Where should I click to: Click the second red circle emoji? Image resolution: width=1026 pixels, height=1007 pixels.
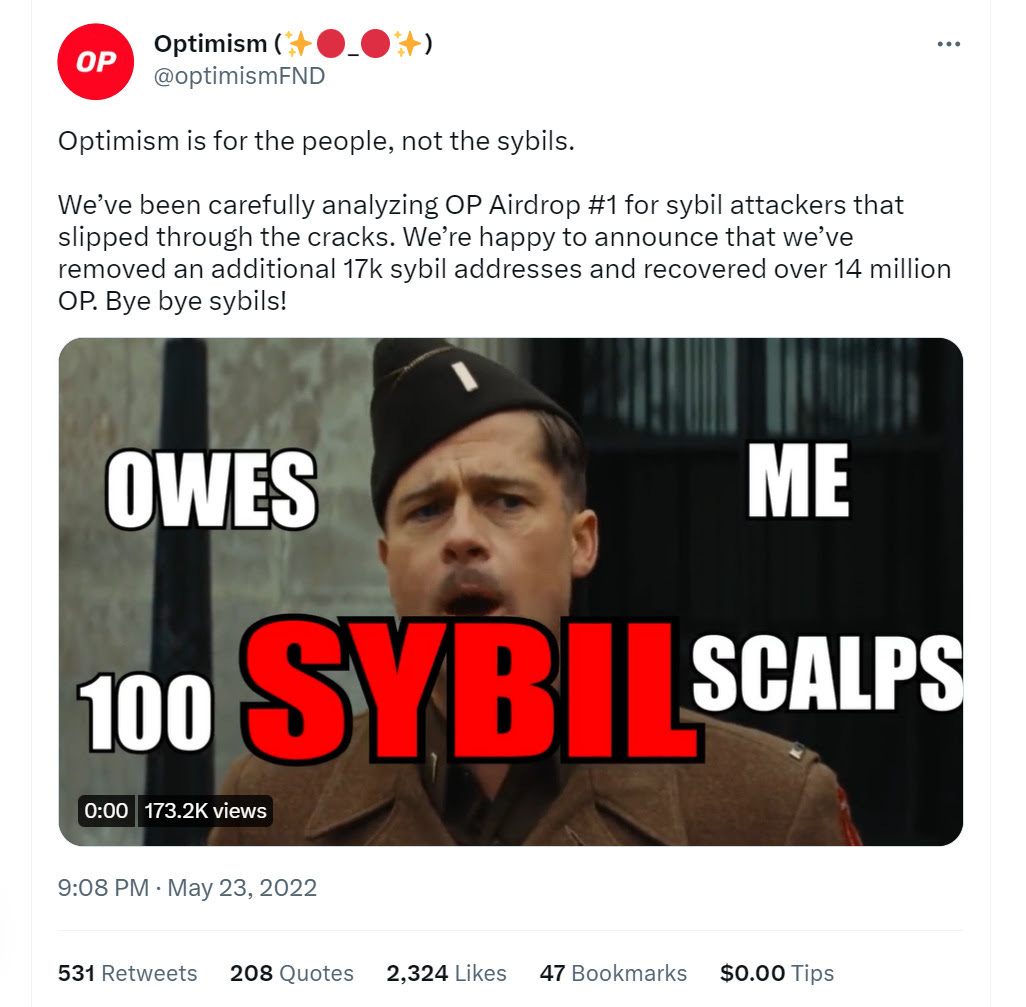376,44
